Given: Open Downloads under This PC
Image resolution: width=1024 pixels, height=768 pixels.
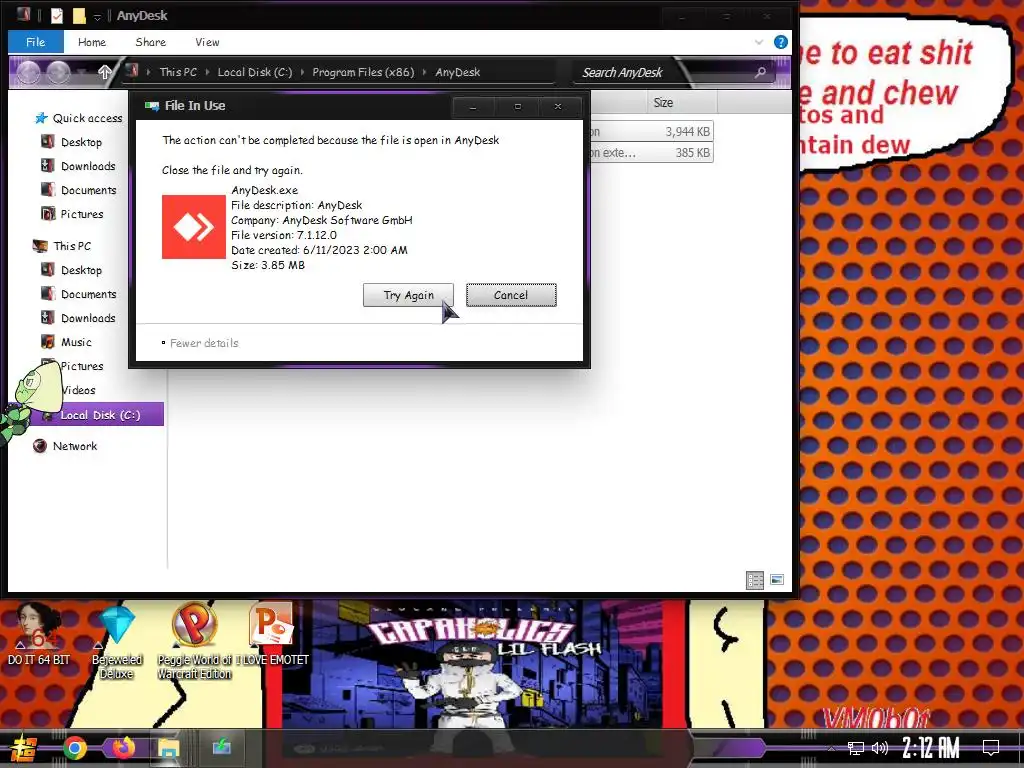Looking at the screenshot, I should (x=88, y=318).
